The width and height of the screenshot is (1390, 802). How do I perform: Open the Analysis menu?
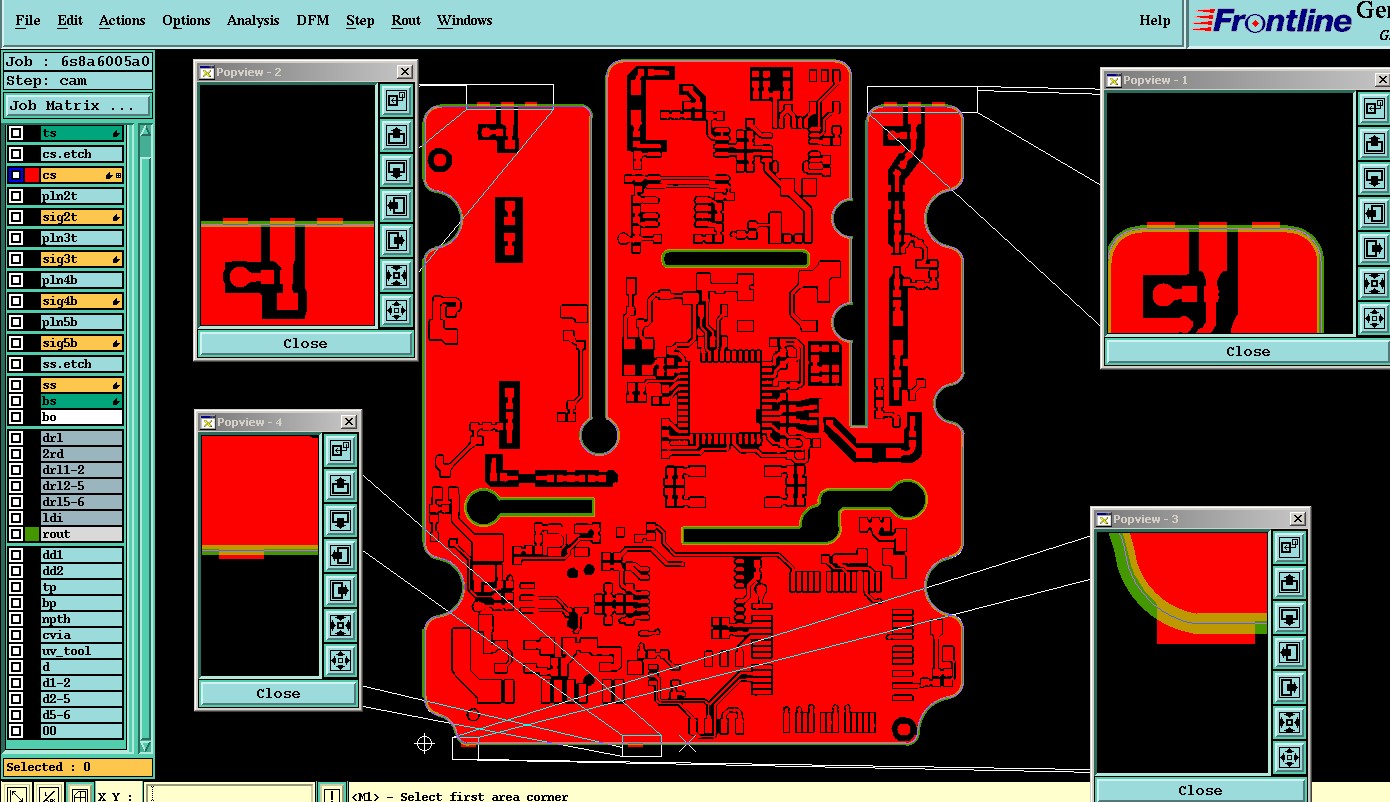click(x=253, y=20)
